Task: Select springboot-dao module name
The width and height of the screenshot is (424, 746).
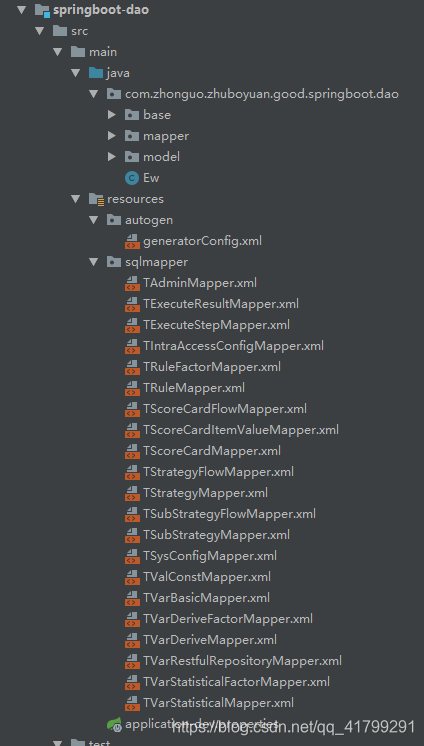Action: pos(101,10)
